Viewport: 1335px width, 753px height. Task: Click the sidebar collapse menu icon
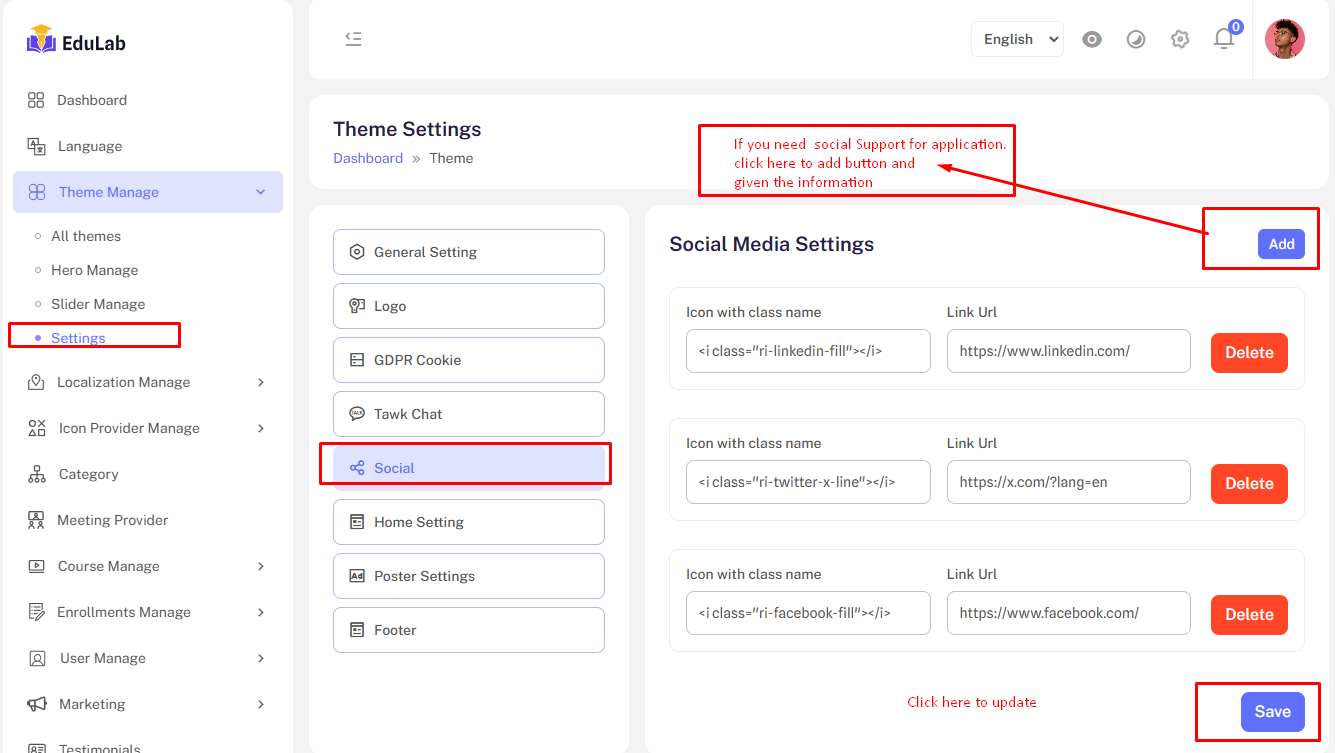point(353,39)
